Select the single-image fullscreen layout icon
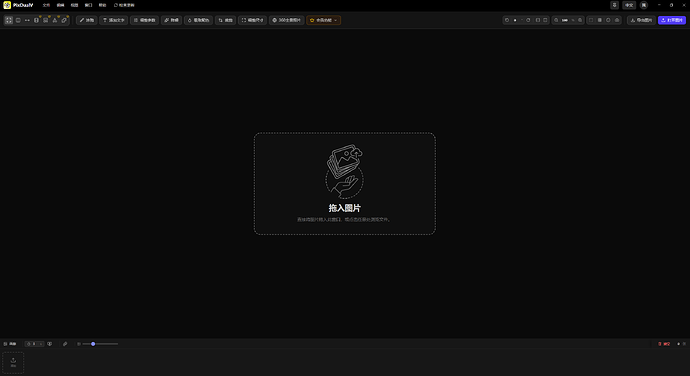 [x=9, y=20]
